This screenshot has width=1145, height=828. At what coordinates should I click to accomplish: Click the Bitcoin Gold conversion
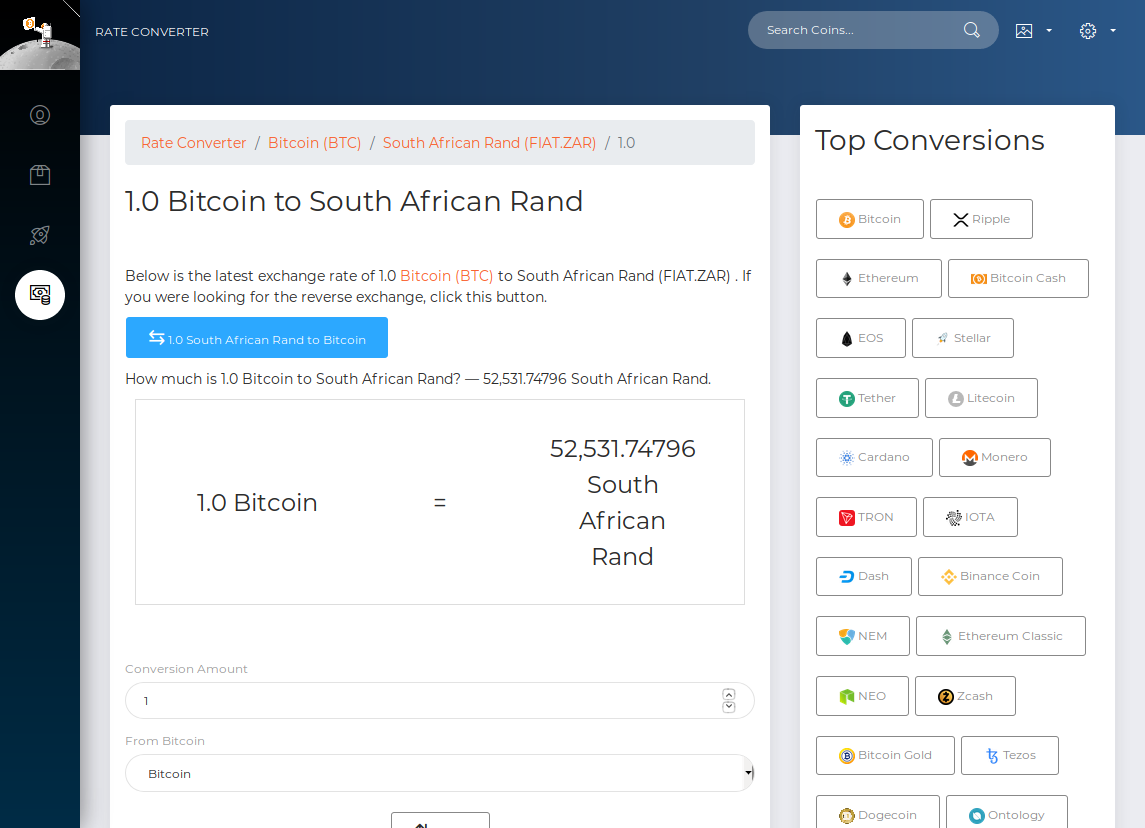[x=885, y=755]
